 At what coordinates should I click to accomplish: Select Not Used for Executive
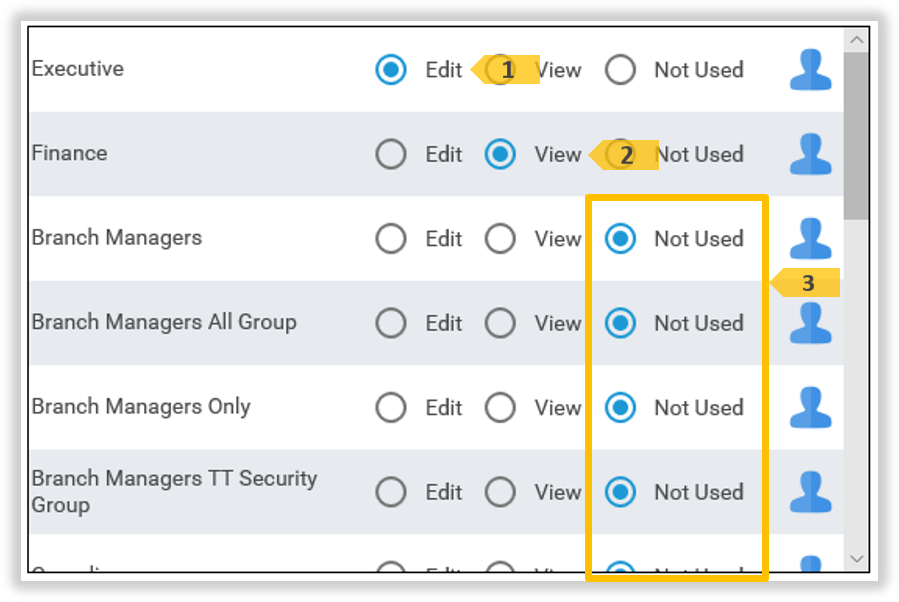click(620, 70)
